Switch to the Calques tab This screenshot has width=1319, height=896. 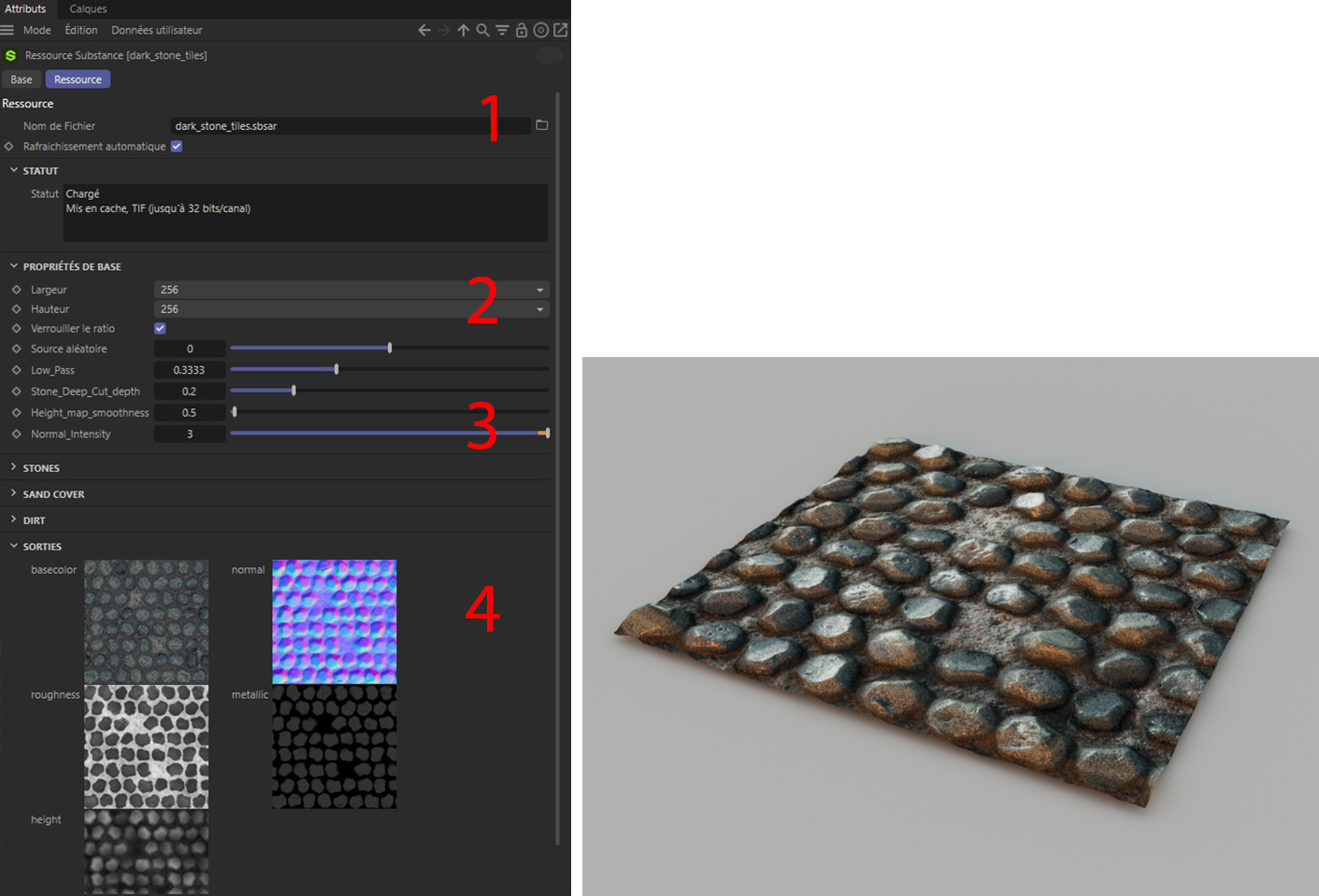88,9
